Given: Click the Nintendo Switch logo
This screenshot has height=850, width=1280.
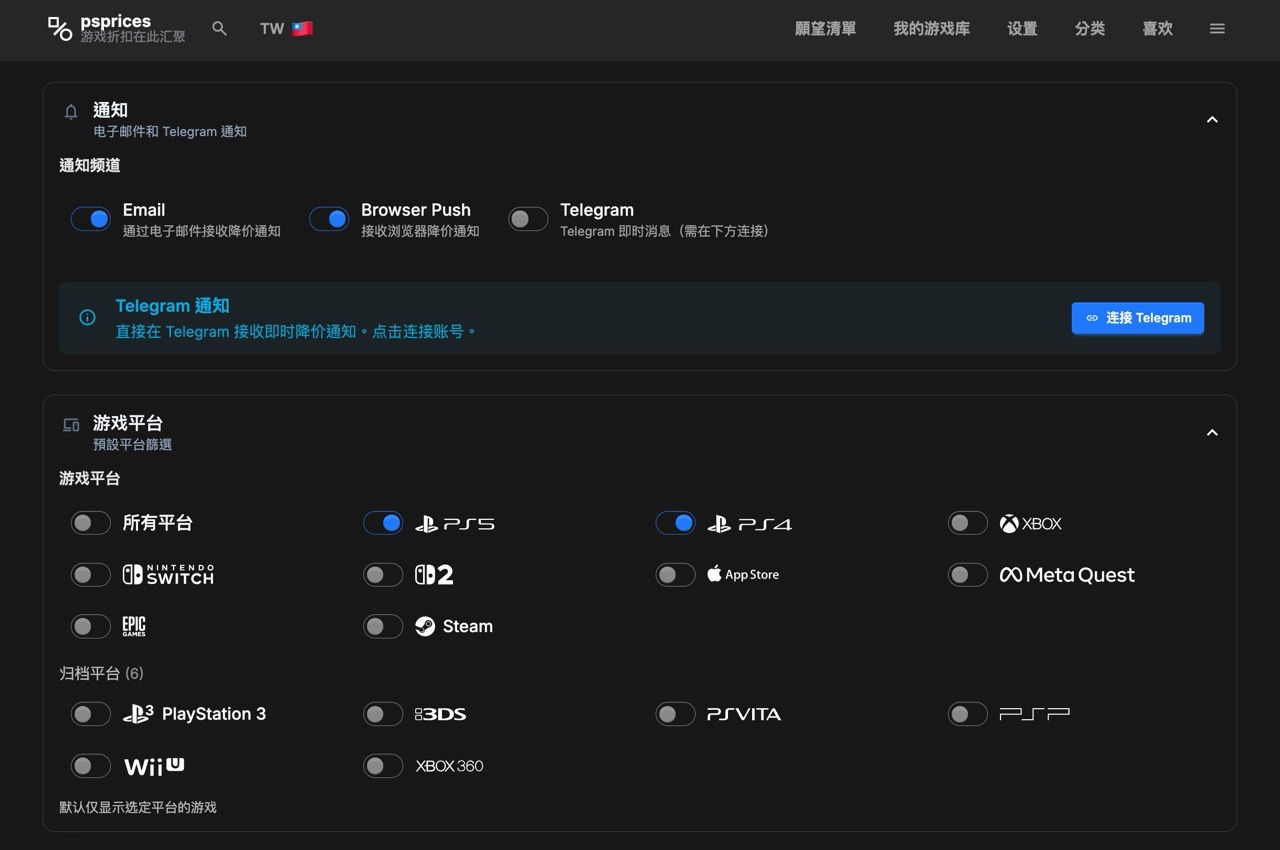Looking at the screenshot, I should point(167,575).
